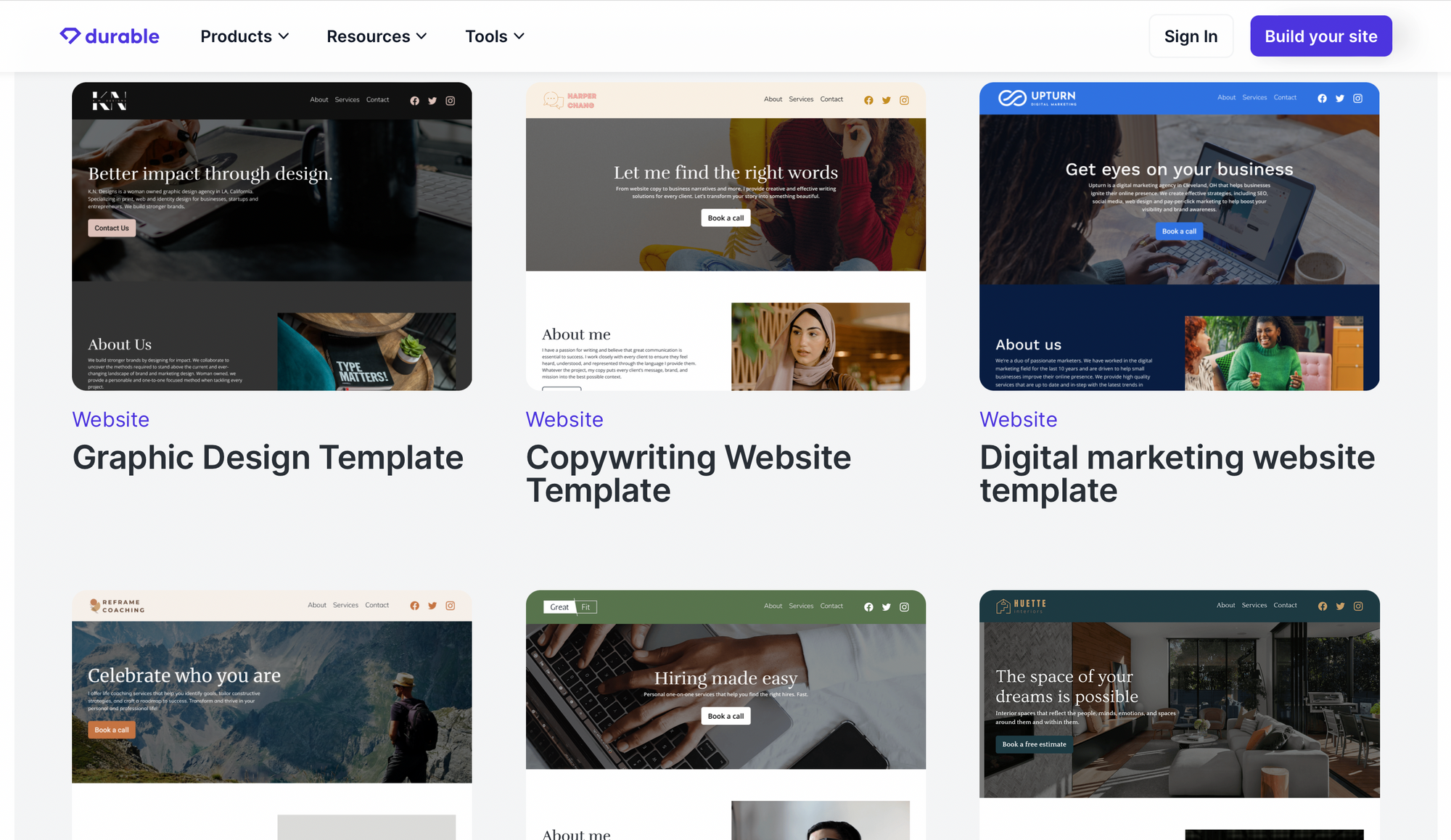Click Instagram icon in Upturn template preview

click(1357, 98)
